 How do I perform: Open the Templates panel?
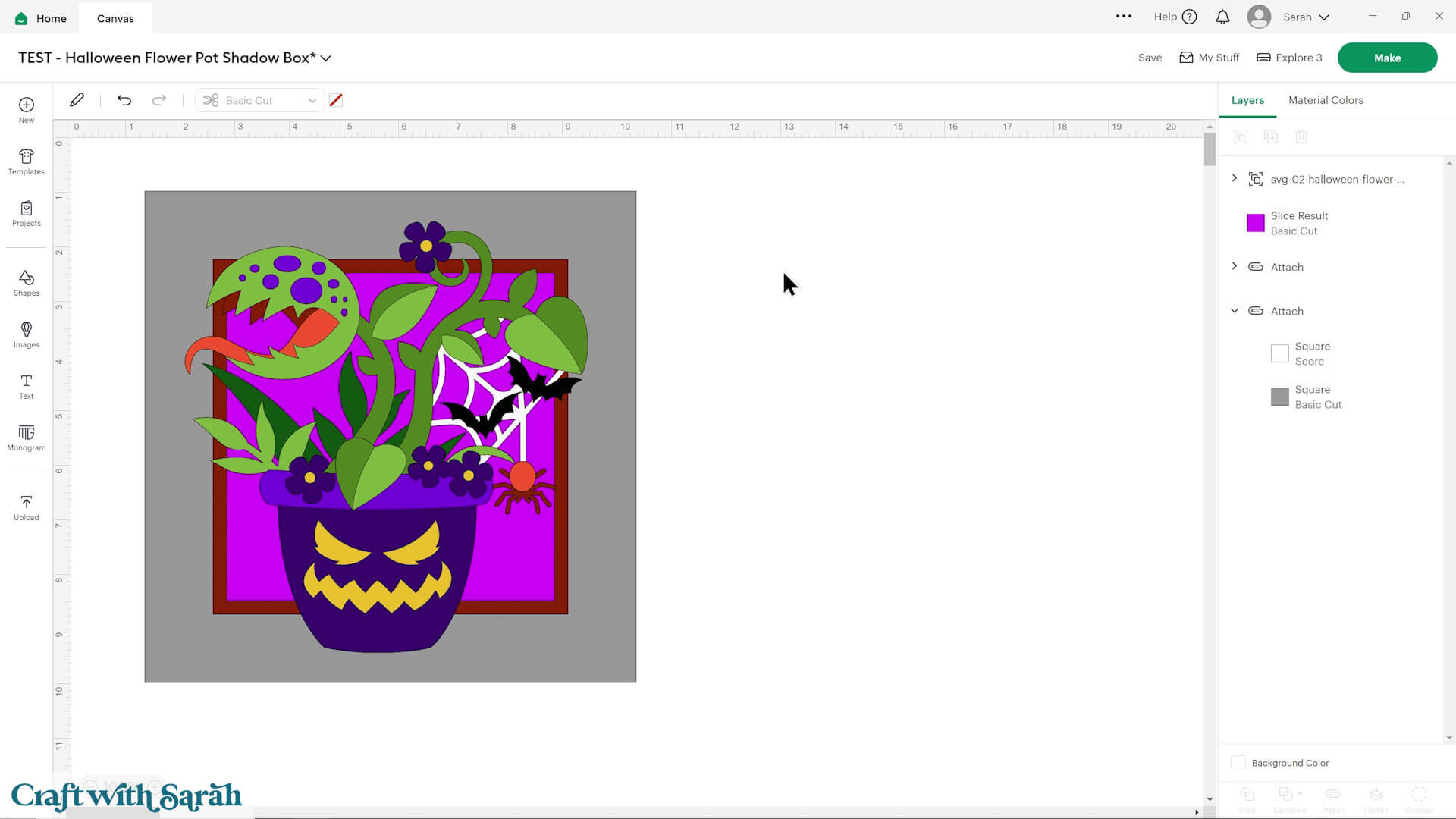coord(26,162)
